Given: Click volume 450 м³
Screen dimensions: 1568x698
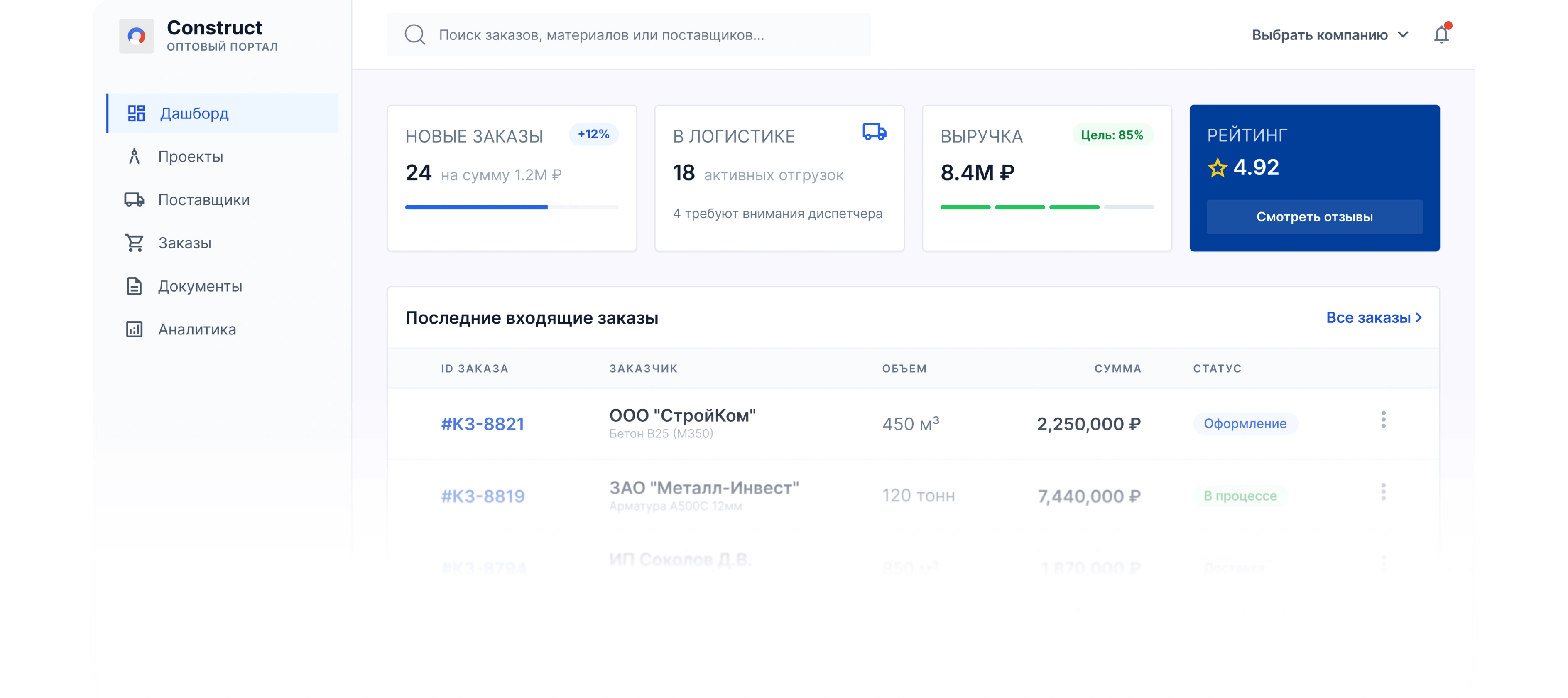Looking at the screenshot, I should pyautogui.click(x=911, y=423).
